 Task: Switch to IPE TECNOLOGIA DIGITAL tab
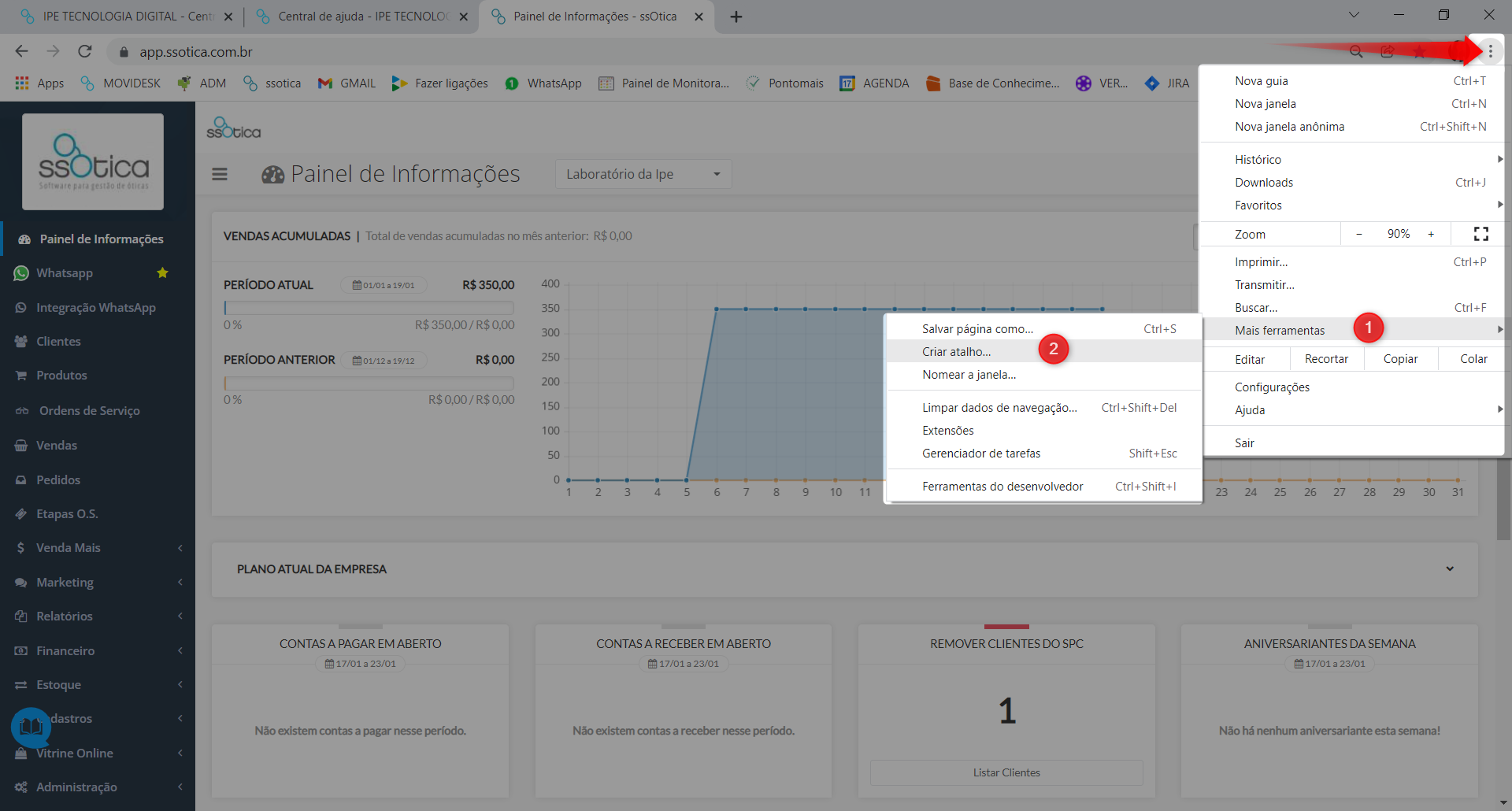pyautogui.click(x=126, y=17)
